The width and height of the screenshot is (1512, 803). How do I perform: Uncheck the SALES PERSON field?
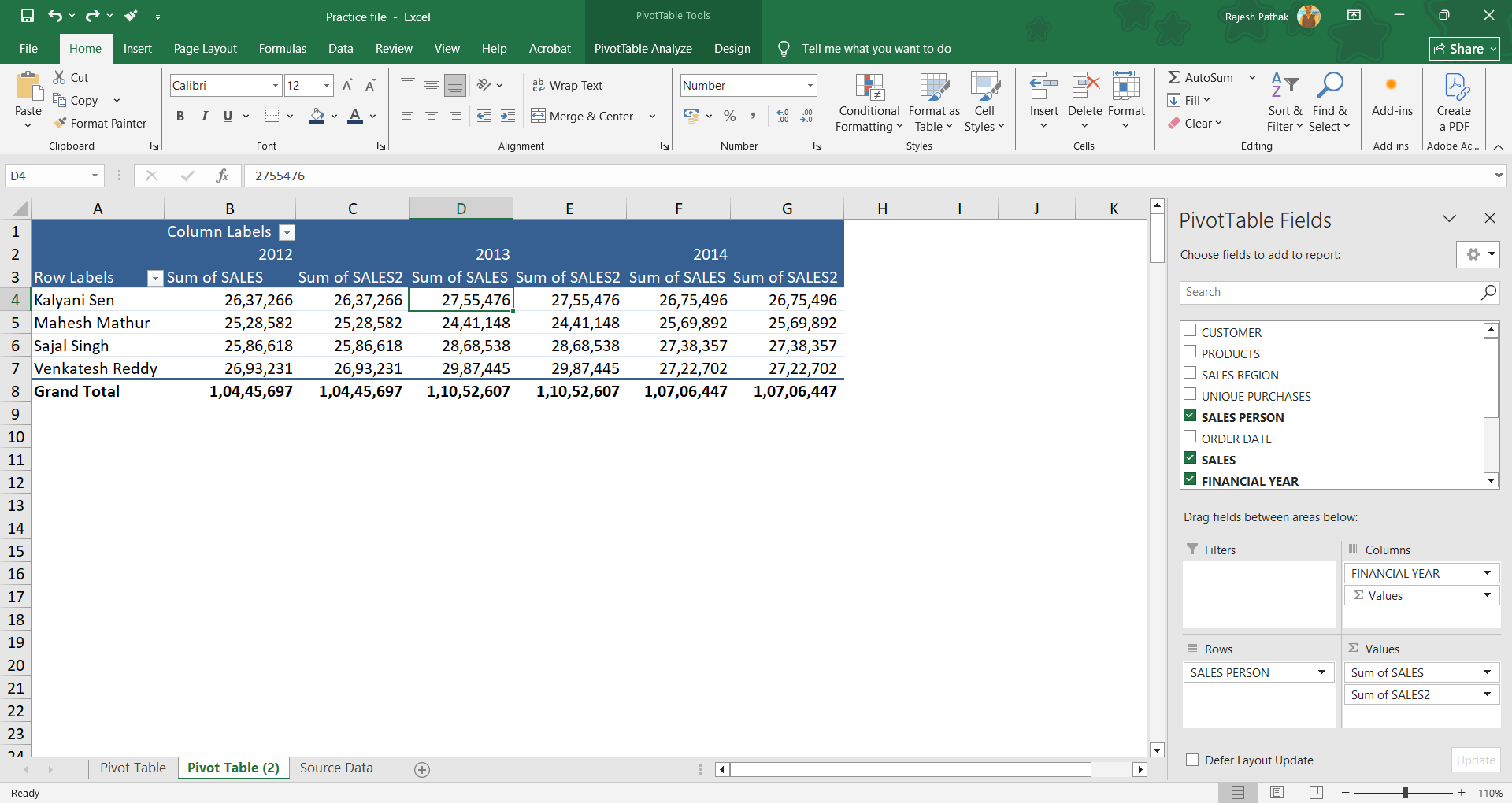[x=1190, y=416]
